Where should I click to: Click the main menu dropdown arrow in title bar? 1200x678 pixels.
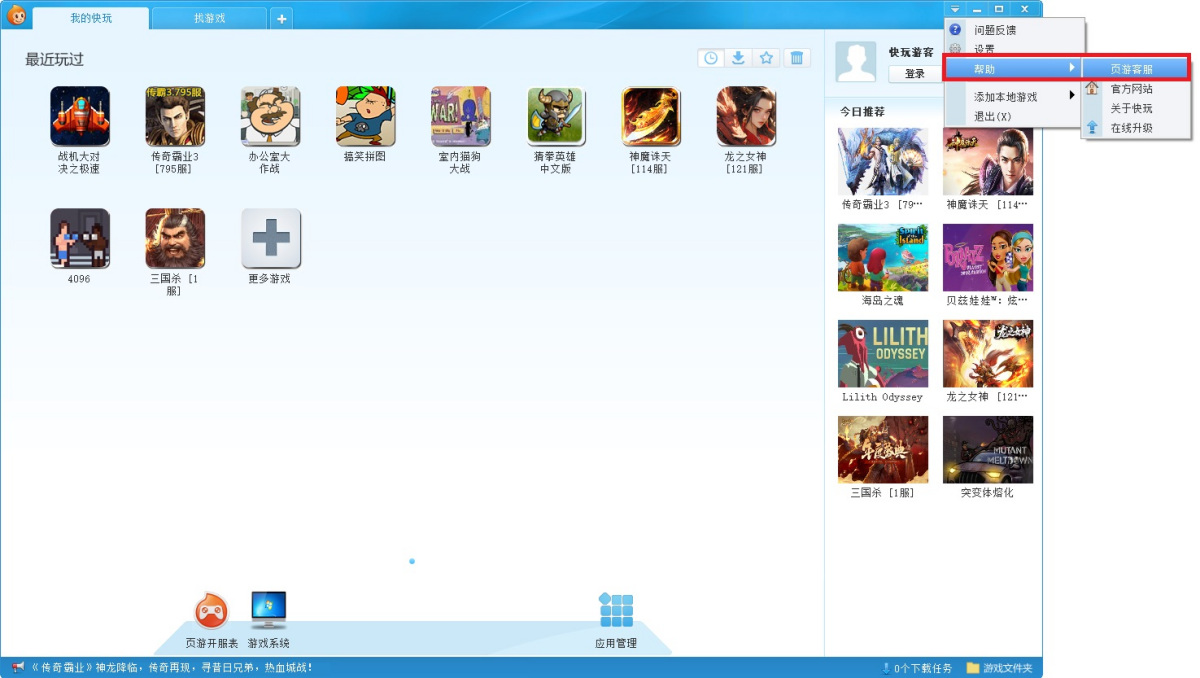click(x=954, y=9)
